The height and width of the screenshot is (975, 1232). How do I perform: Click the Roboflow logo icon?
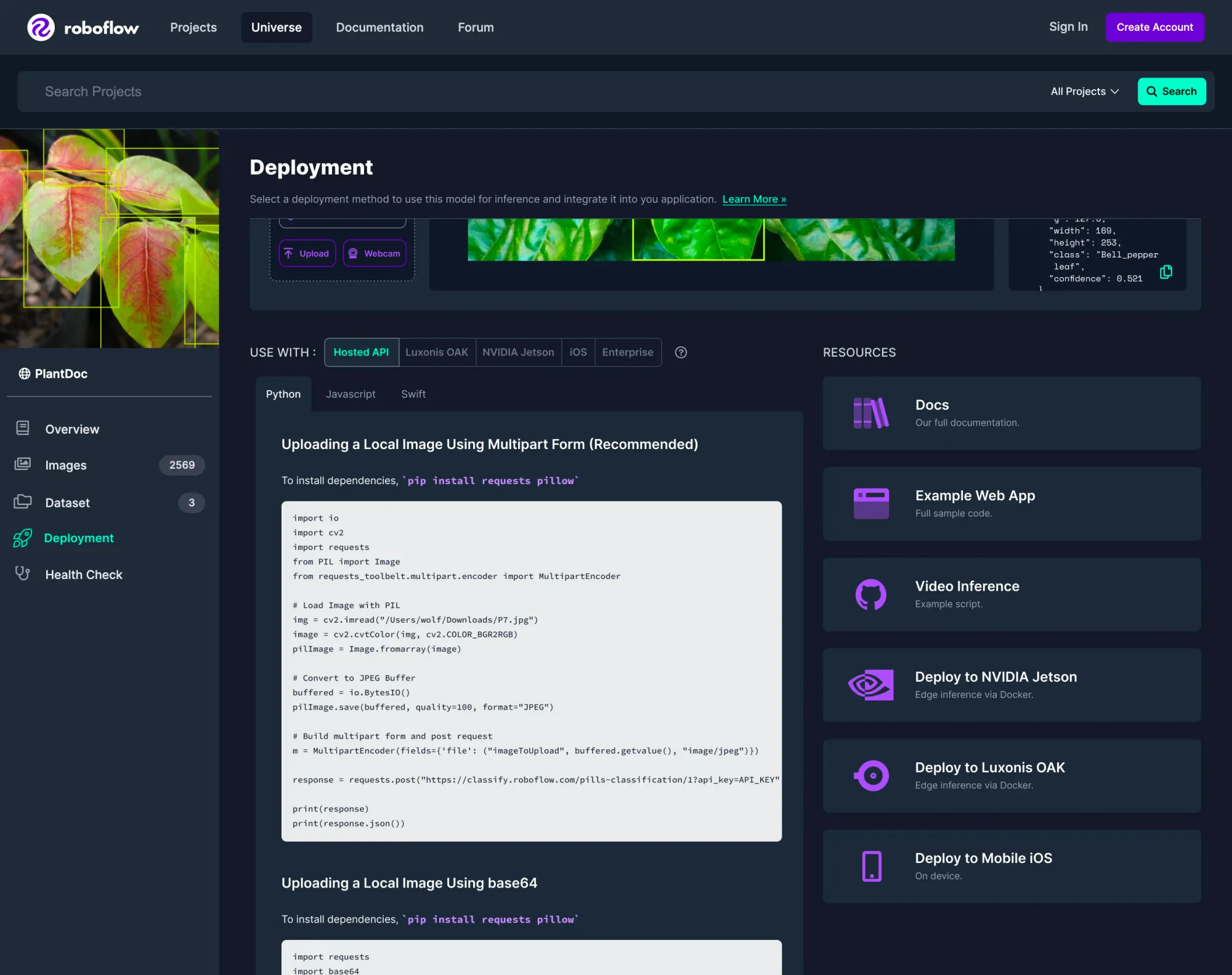point(41,28)
